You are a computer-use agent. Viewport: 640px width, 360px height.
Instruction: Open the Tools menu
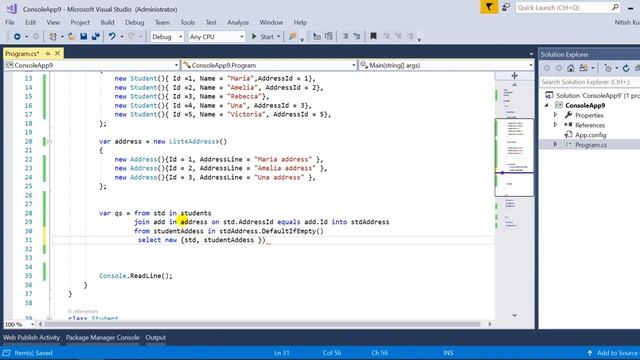tap(187, 22)
